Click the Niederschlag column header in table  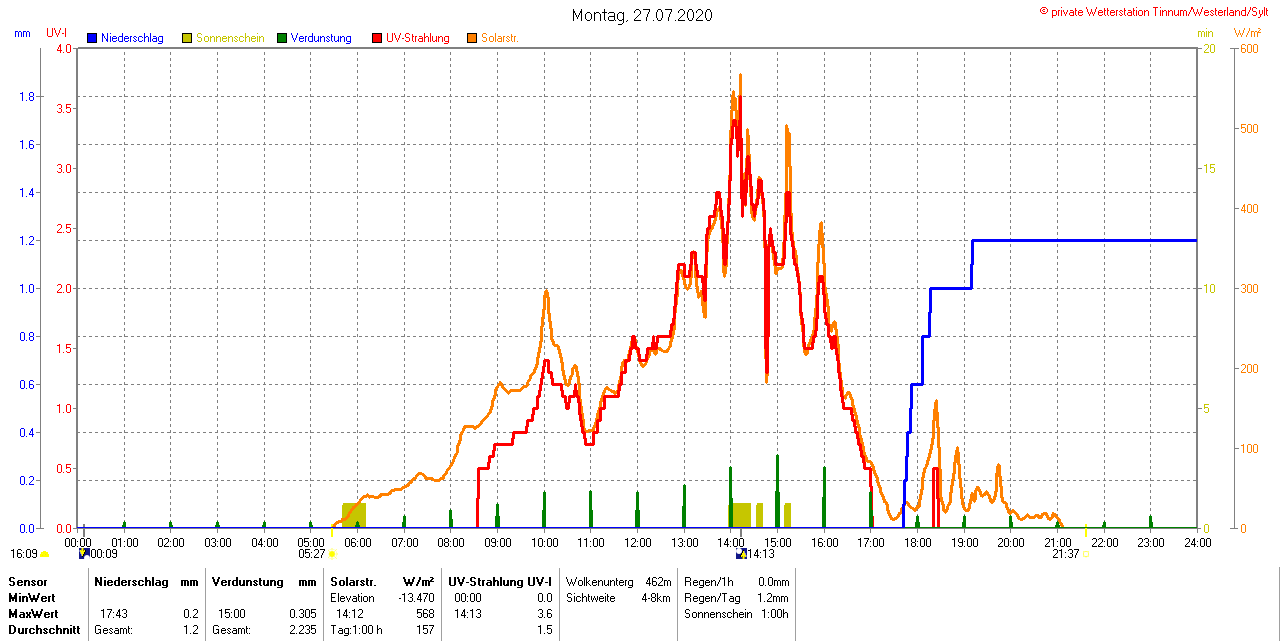(130, 581)
